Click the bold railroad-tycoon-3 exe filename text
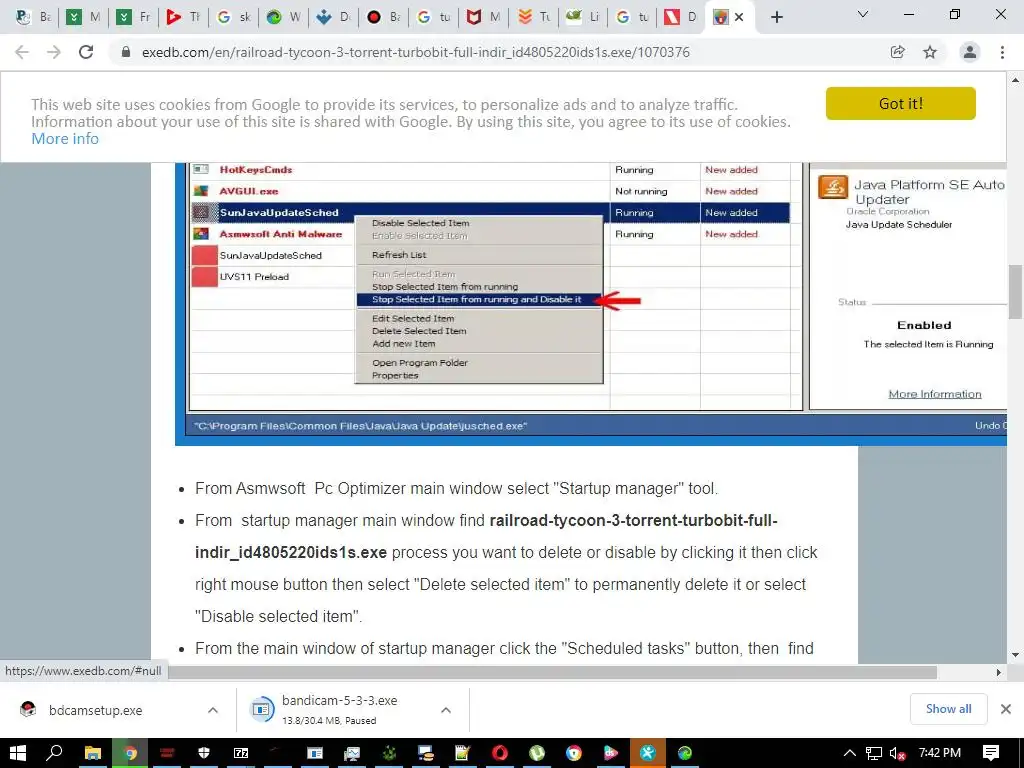Screen dimensions: 1024x768 pos(487,536)
